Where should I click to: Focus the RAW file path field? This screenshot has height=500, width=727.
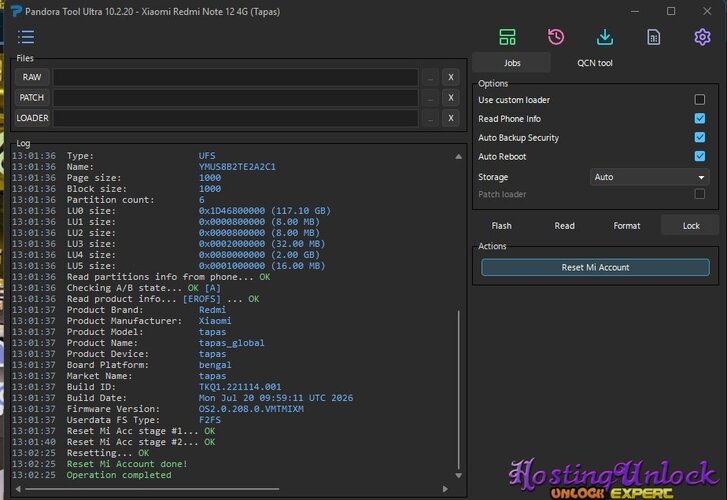236,77
